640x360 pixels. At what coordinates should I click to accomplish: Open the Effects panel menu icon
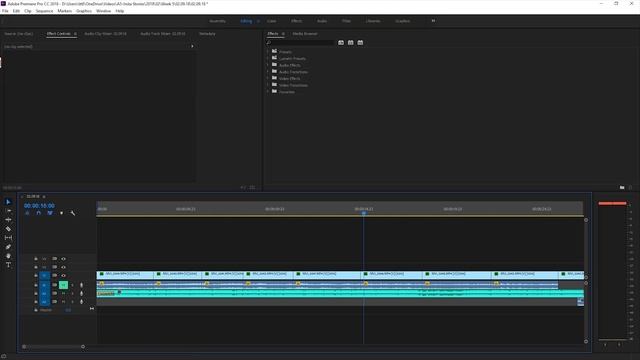coord(283,34)
